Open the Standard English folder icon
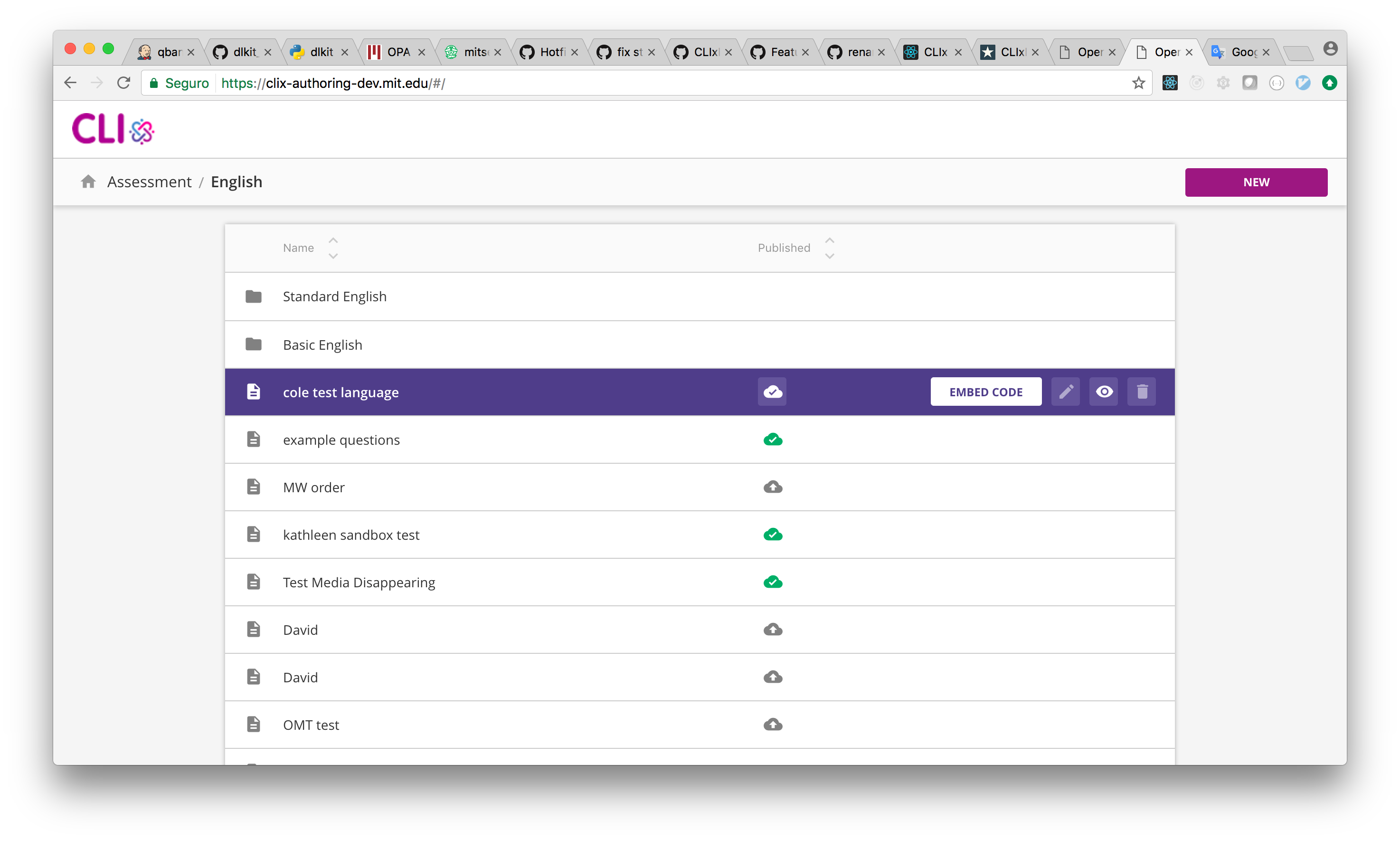 pyautogui.click(x=253, y=296)
